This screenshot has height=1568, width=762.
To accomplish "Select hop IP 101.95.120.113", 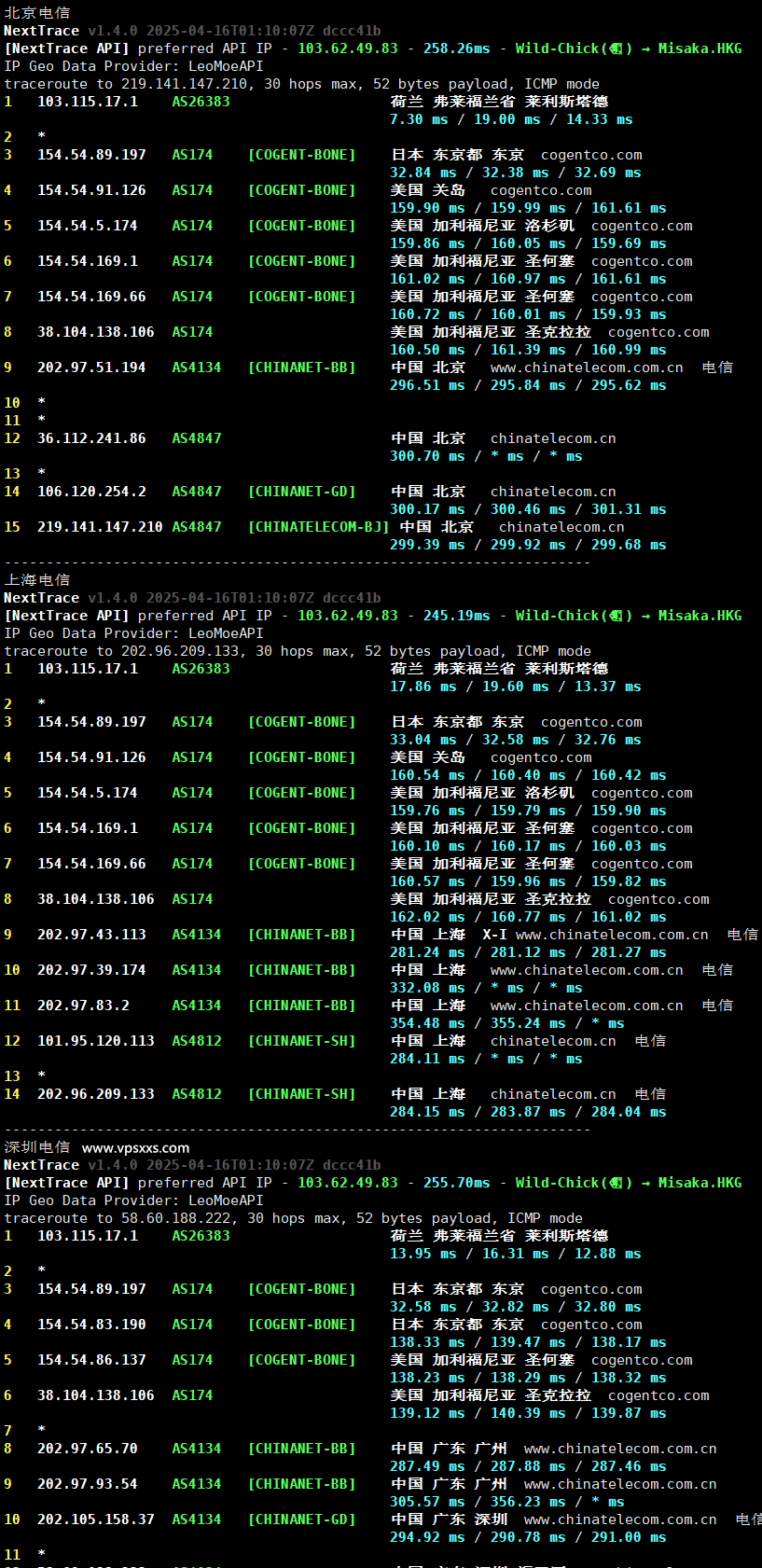I will (96, 1041).
